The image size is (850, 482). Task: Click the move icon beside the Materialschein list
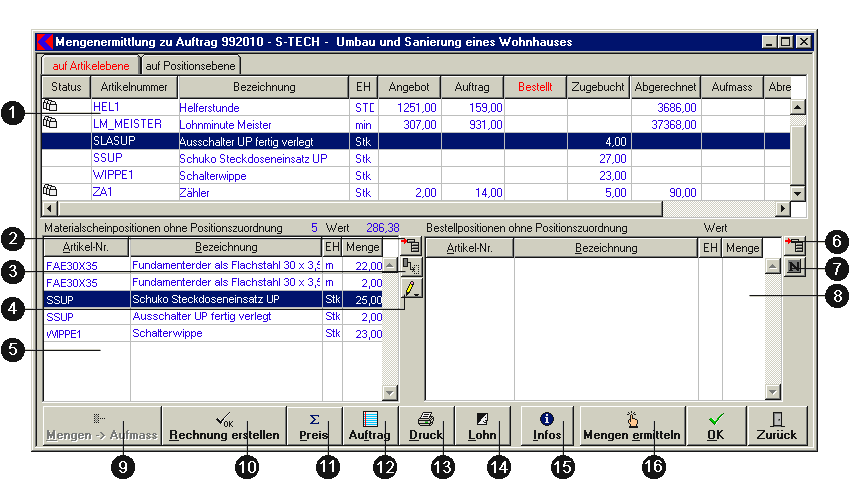[410, 267]
